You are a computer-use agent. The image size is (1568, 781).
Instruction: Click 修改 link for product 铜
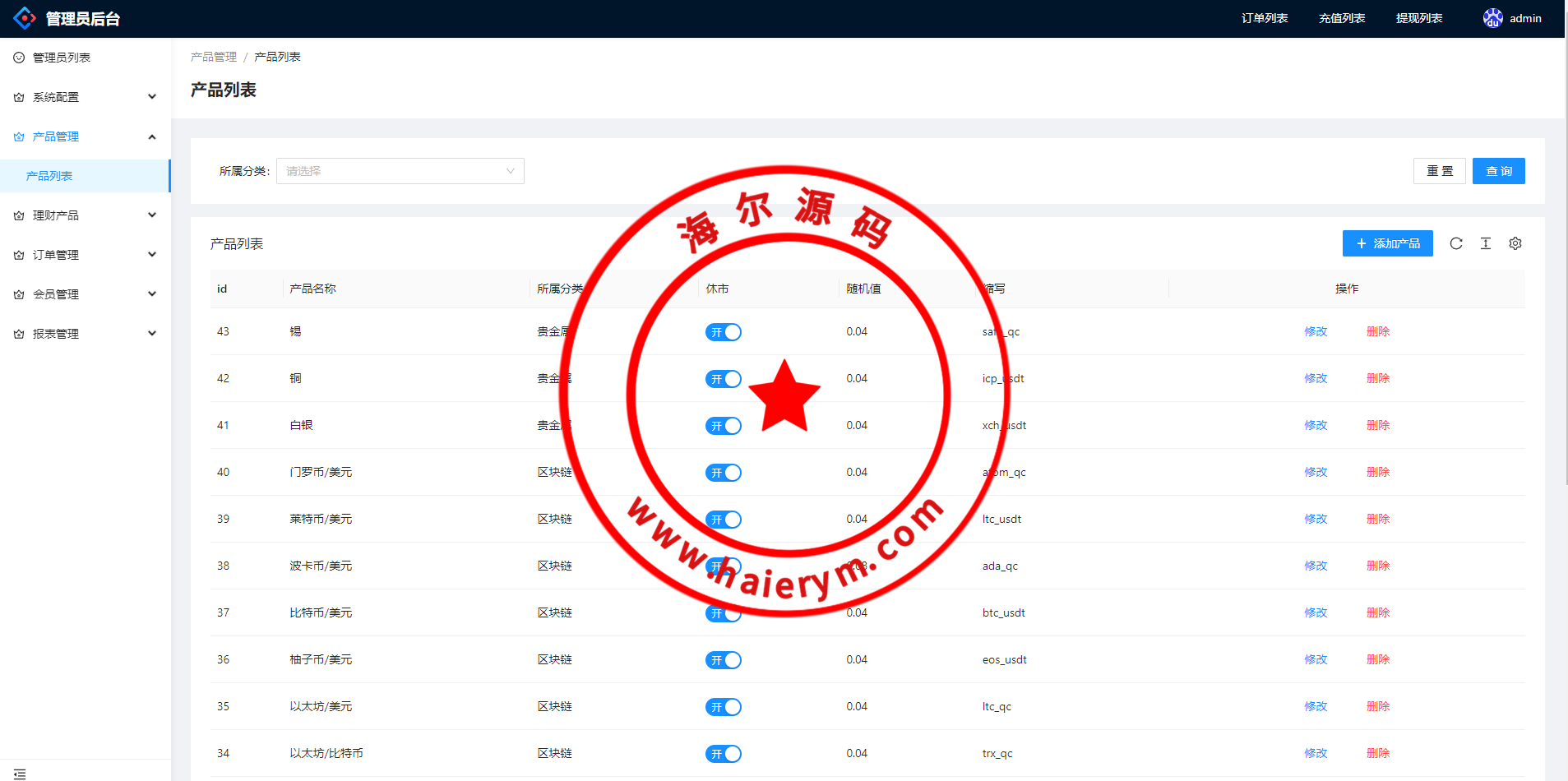coord(1315,378)
